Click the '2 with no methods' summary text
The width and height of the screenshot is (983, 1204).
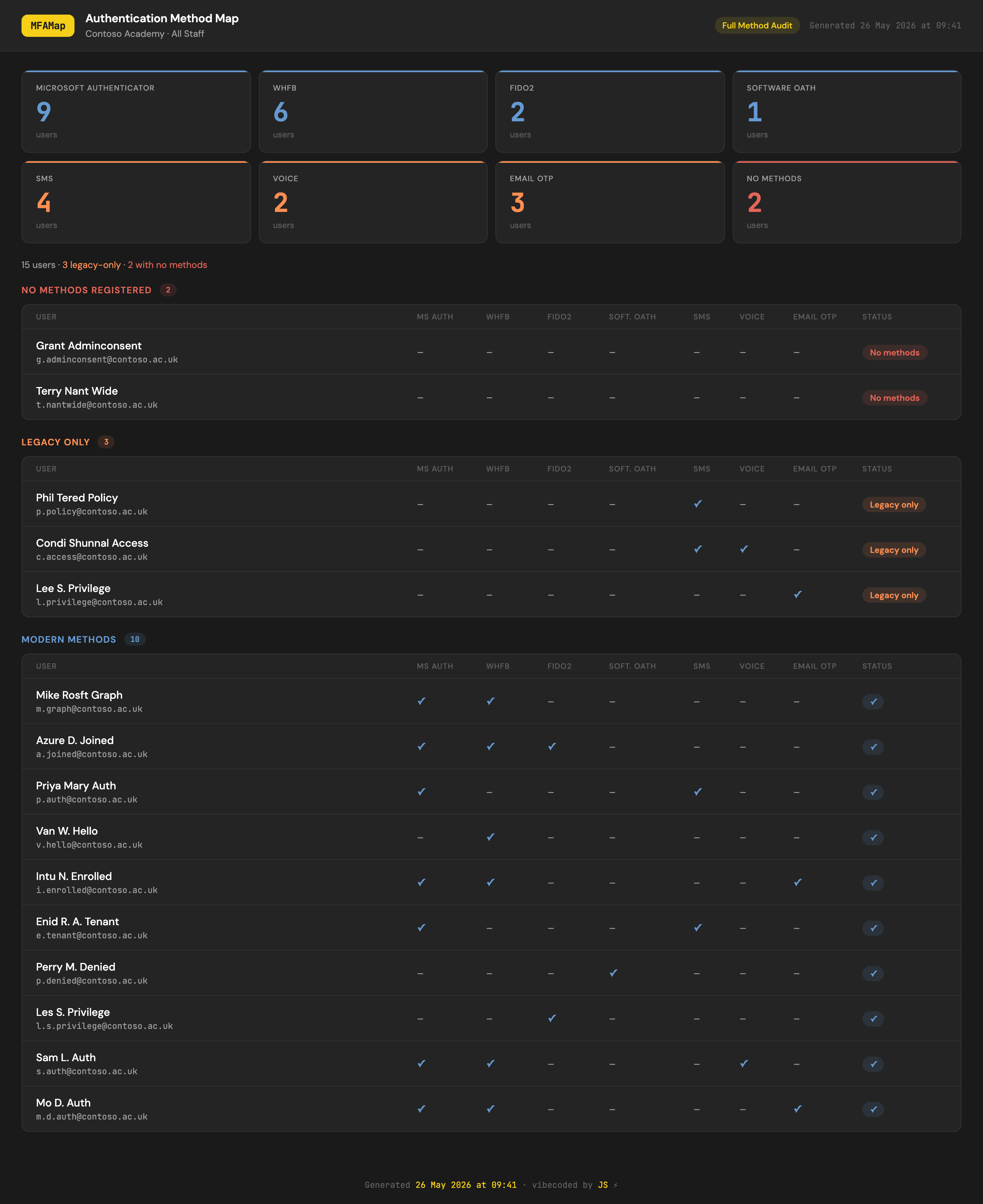pyautogui.click(x=167, y=265)
